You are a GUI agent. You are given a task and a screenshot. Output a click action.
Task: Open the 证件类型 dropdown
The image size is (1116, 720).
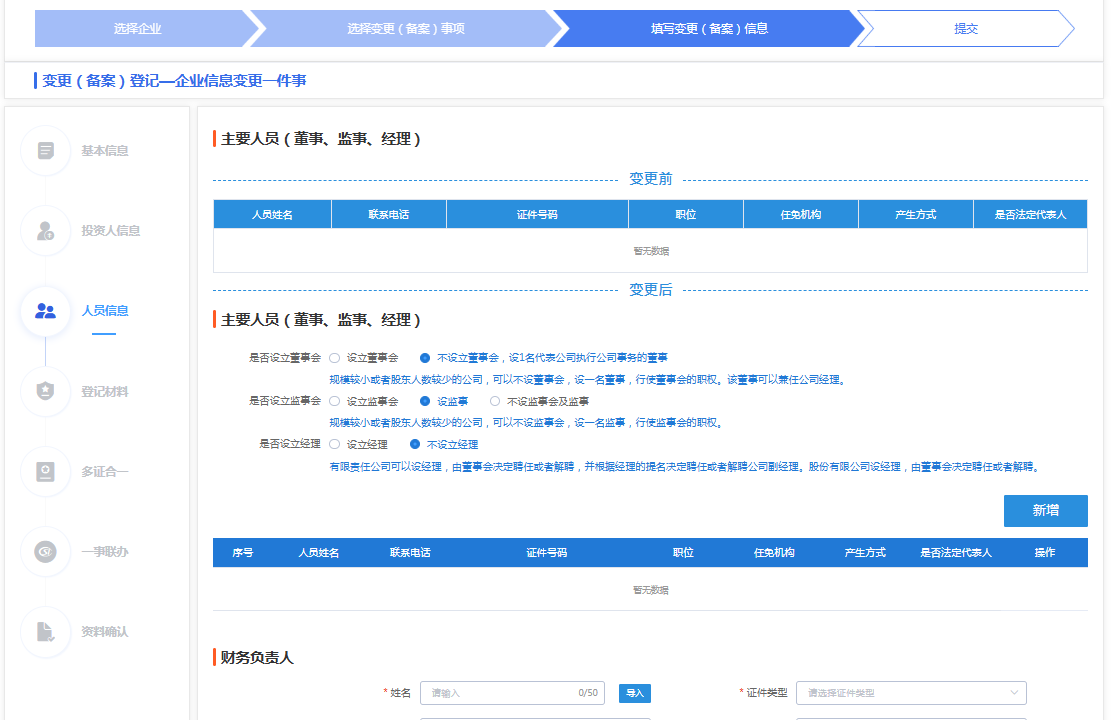point(910,693)
